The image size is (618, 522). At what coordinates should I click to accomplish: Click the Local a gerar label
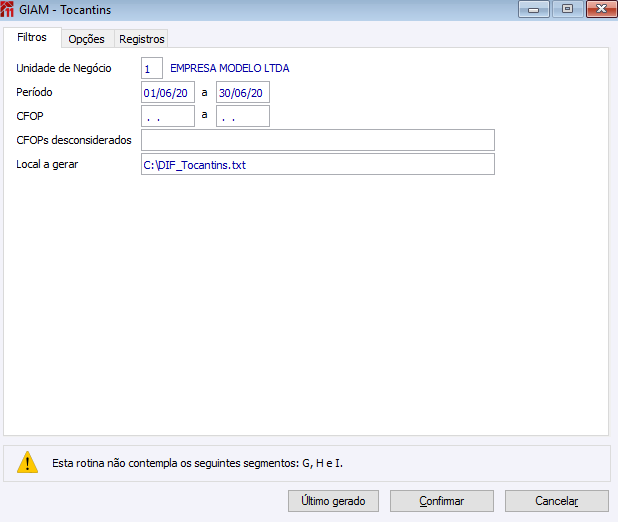click(47, 164)
